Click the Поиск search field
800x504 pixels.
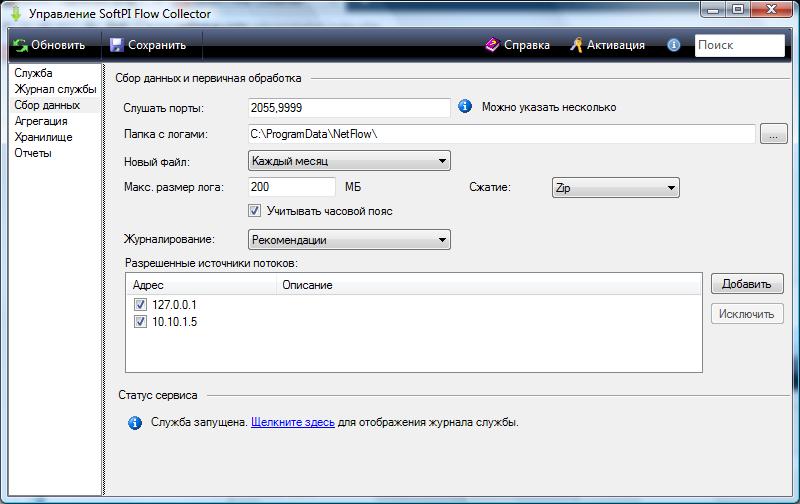pyautogui.click(x=739, y=45)
